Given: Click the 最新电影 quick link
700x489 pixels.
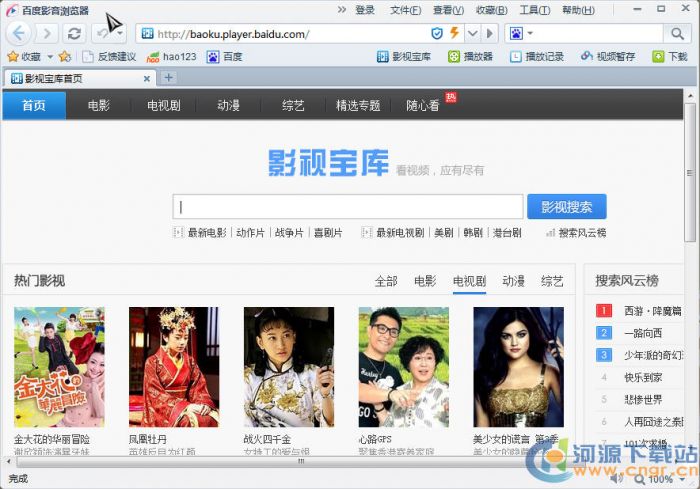Looking at the screenshot, I should [207, 233].
